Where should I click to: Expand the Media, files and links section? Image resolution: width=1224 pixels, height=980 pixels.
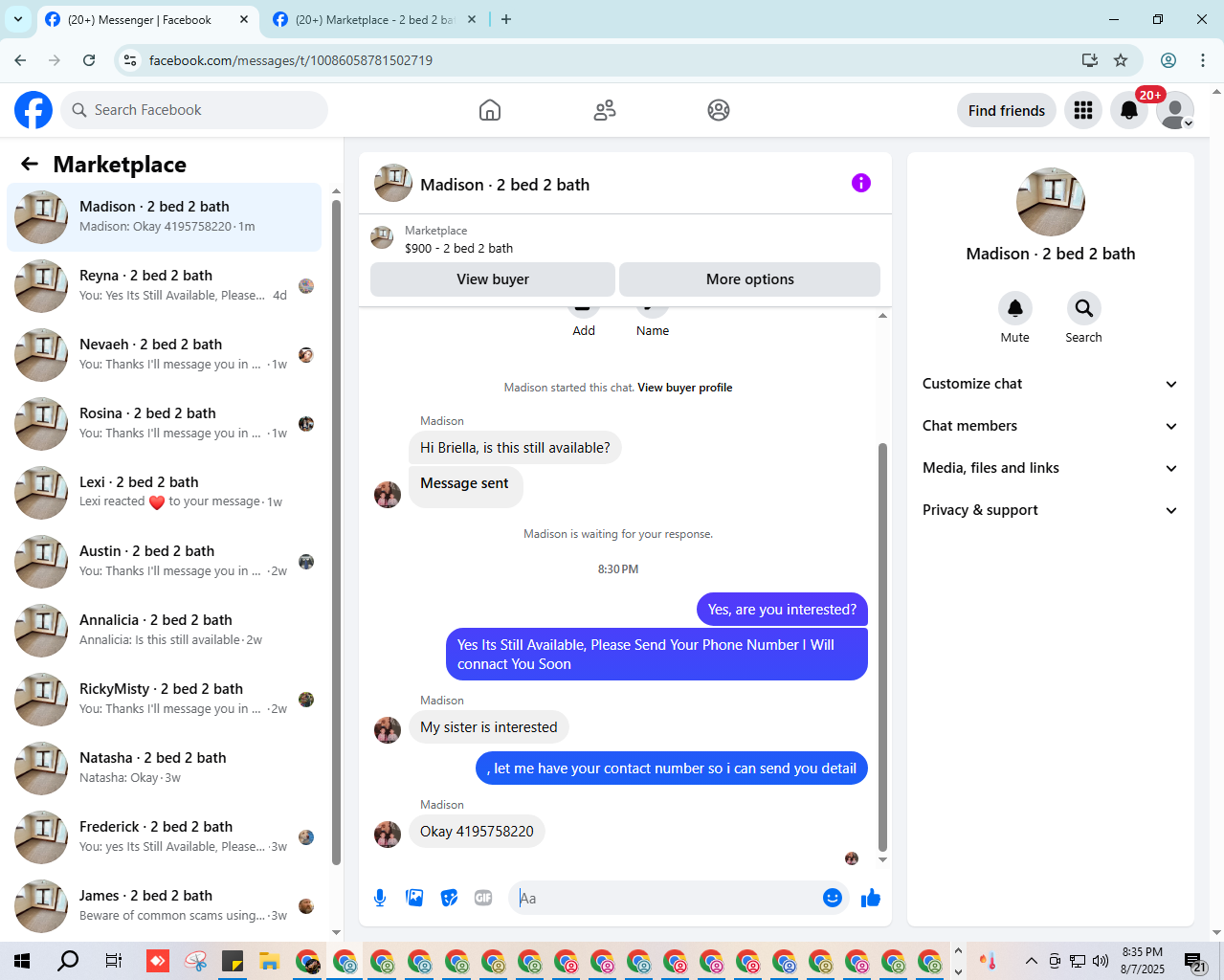[x=1051, y=468]
